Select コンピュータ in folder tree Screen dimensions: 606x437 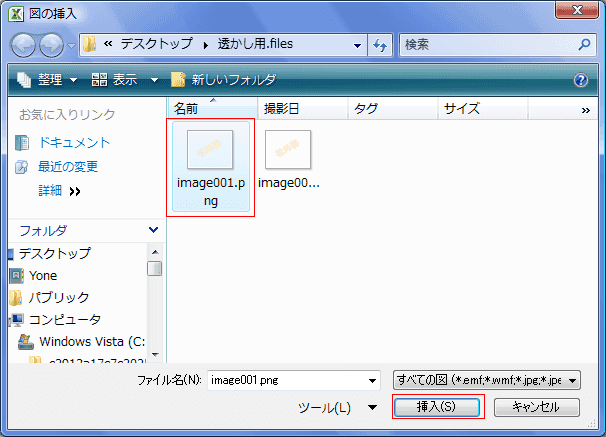coord(65,320)
